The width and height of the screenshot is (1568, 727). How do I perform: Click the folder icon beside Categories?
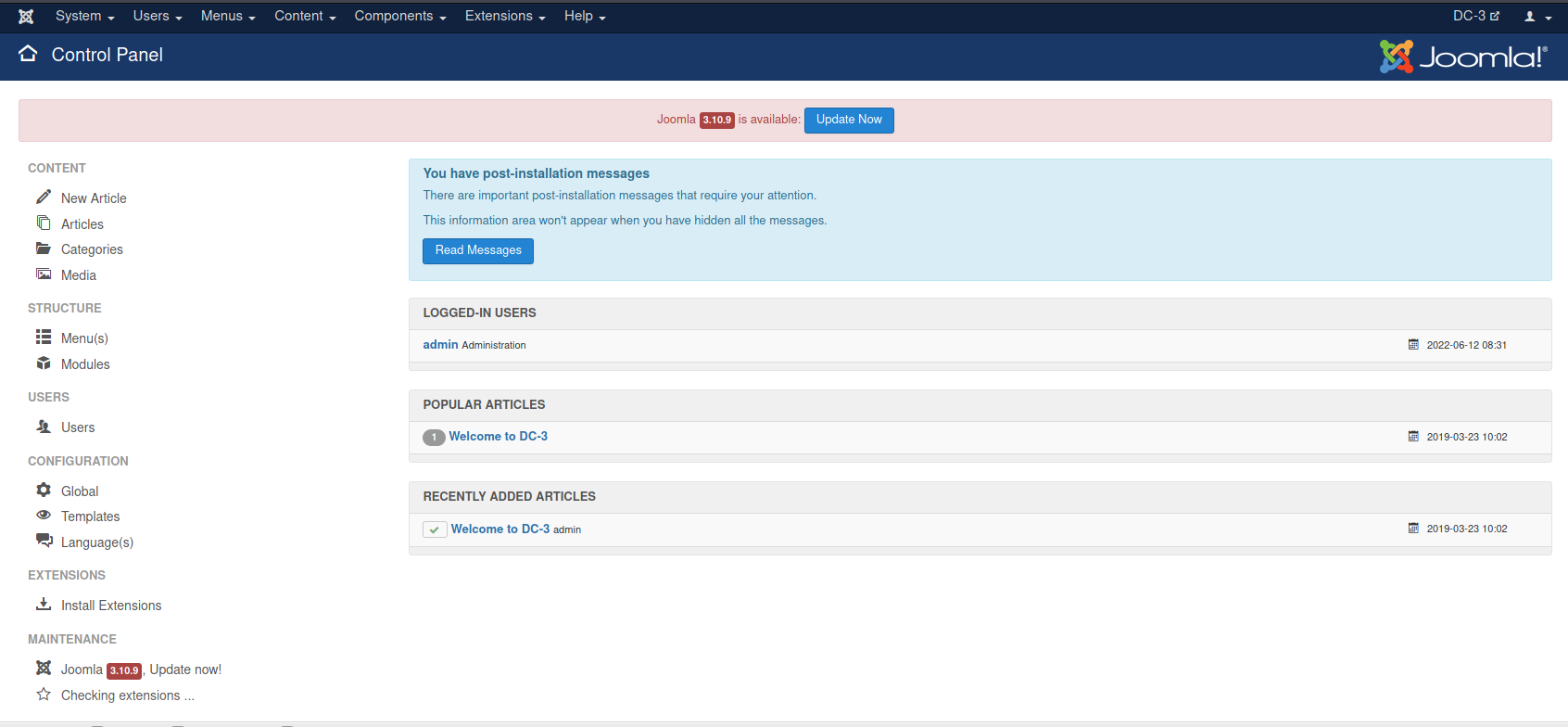(44, 249)
